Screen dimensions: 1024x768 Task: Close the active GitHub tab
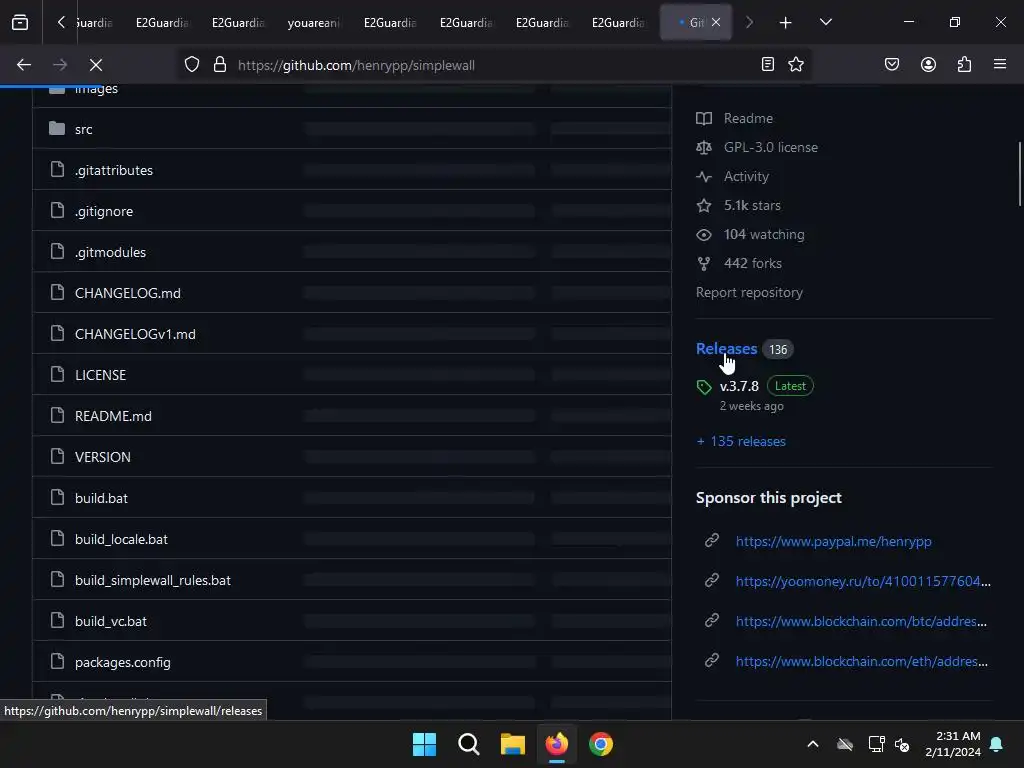pos(716,22)
